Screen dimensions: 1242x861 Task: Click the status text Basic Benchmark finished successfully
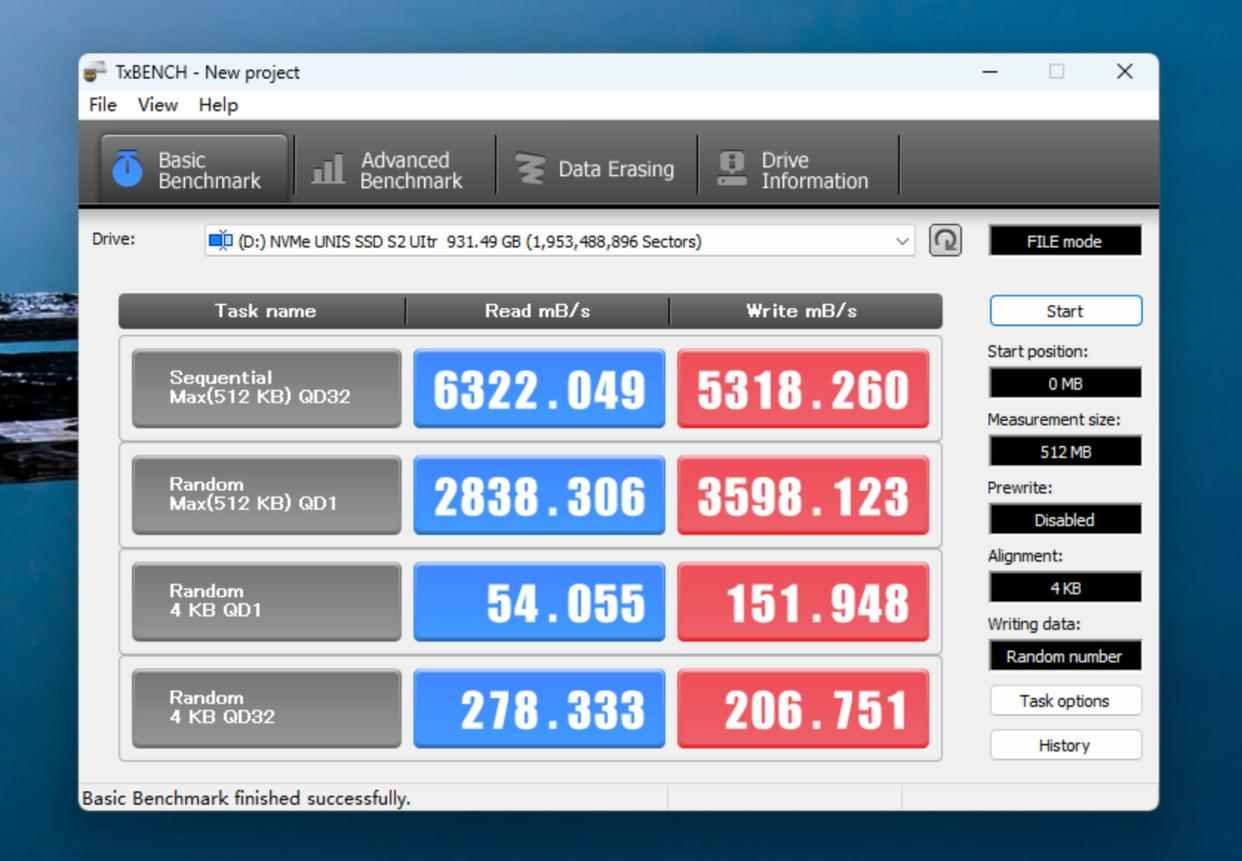pos(246,798)
